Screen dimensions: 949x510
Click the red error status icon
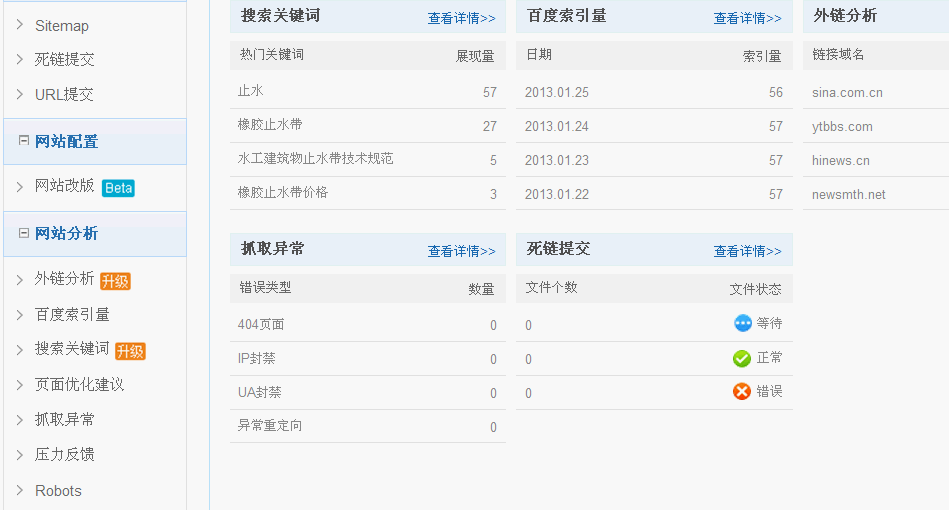click(x=741, y=391)
